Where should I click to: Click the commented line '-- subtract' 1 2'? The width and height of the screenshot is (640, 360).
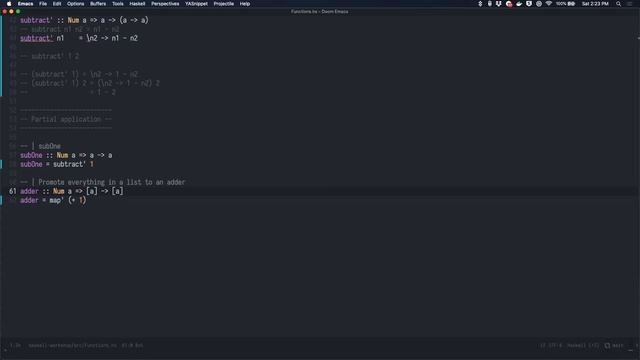point(49,56)
